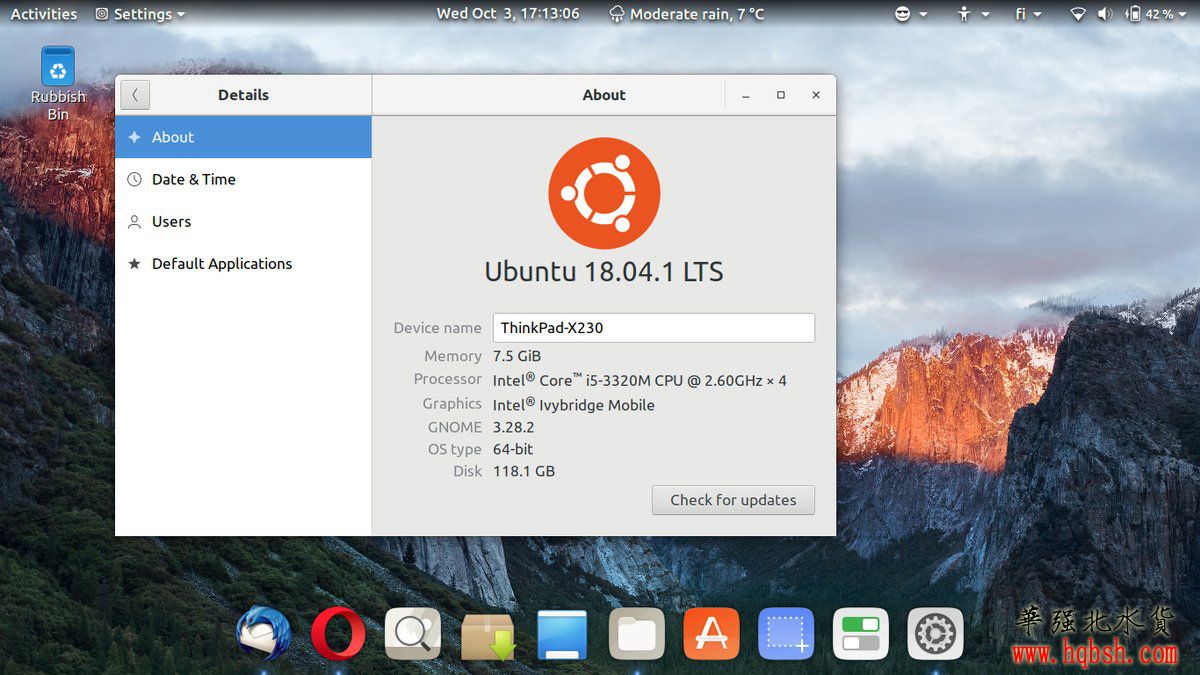Open the magnifying glass app in dock
The height and width of the screenshot is (675, 1200).
[x=412, y=633]
